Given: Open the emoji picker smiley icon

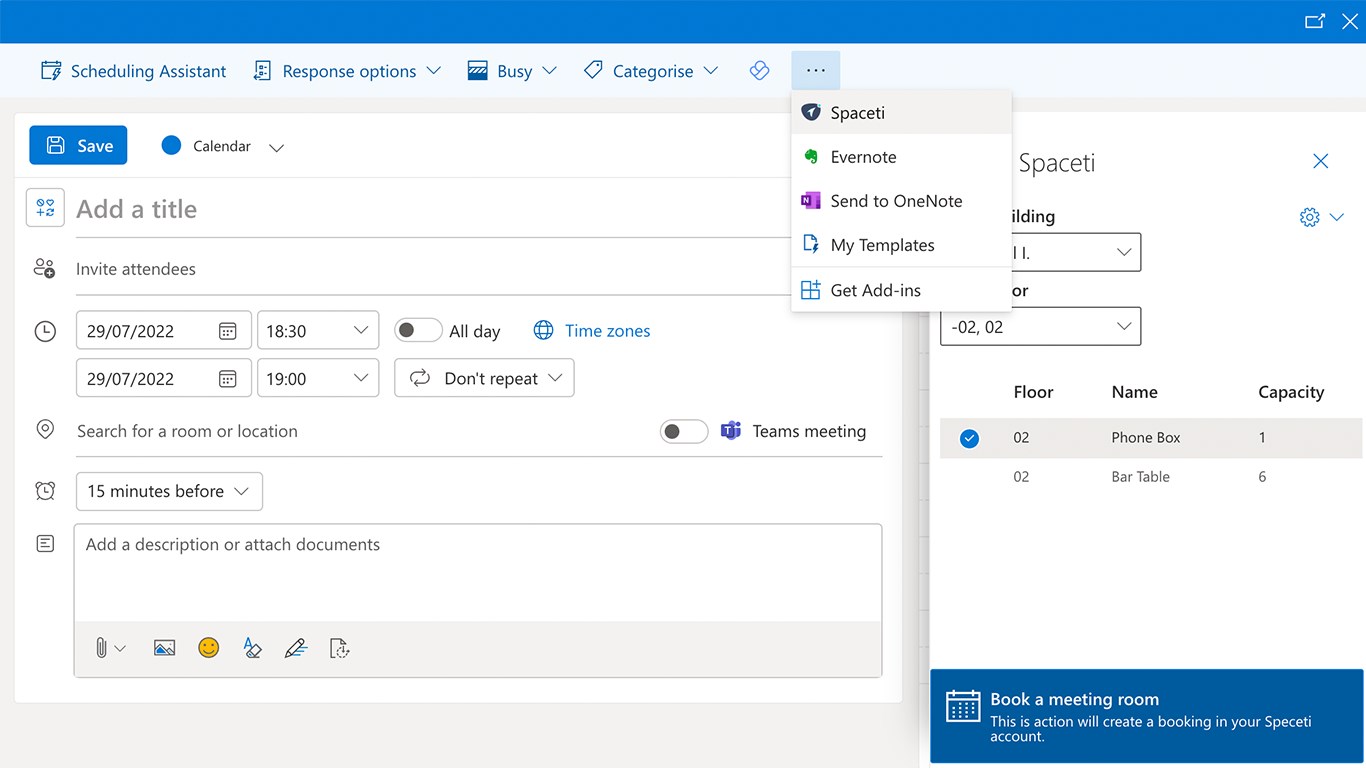Looking at the screenshot, I should 208,648.
